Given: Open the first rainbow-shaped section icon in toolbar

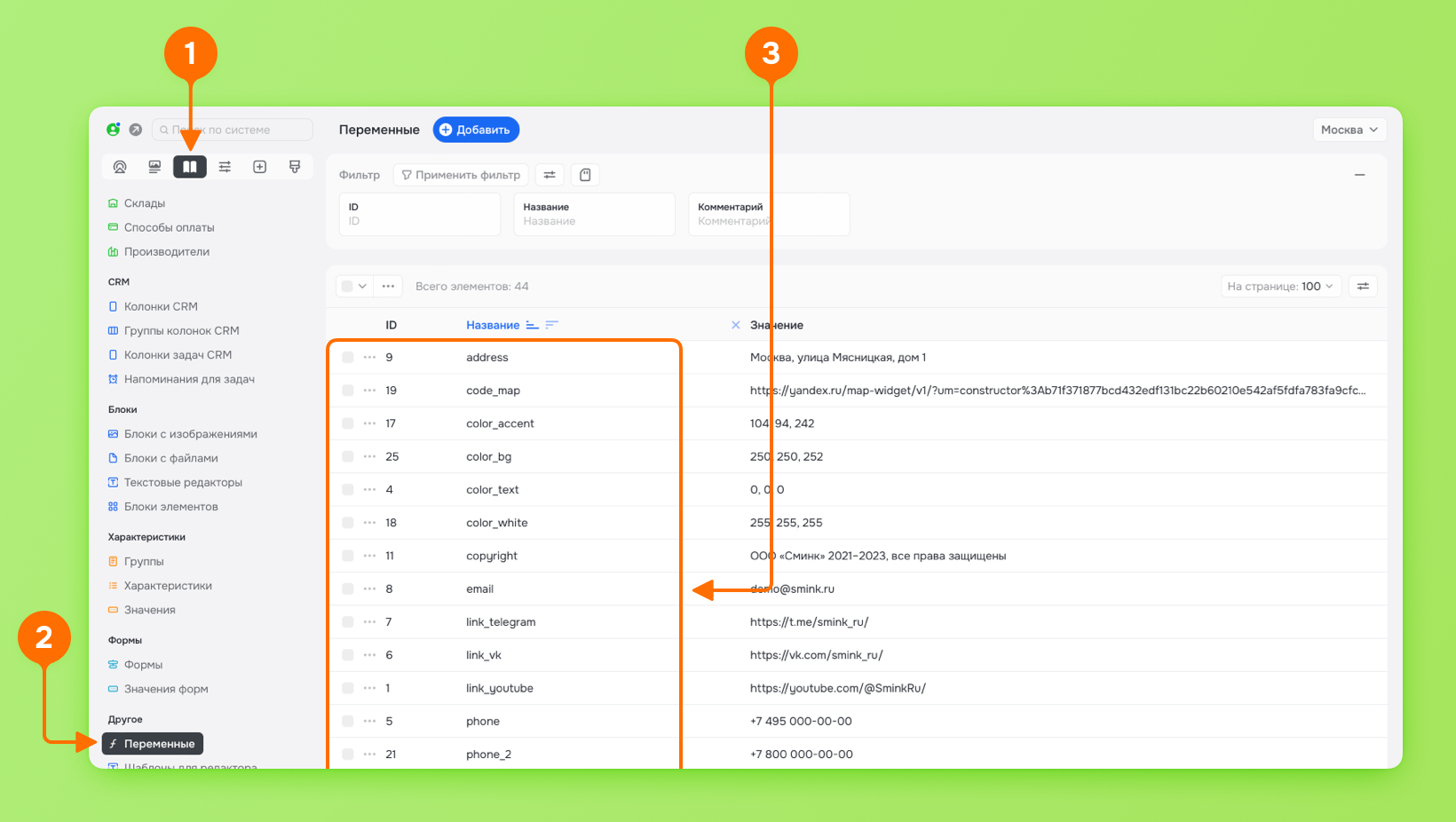Looking at the screenshot, I should [120, 167].
